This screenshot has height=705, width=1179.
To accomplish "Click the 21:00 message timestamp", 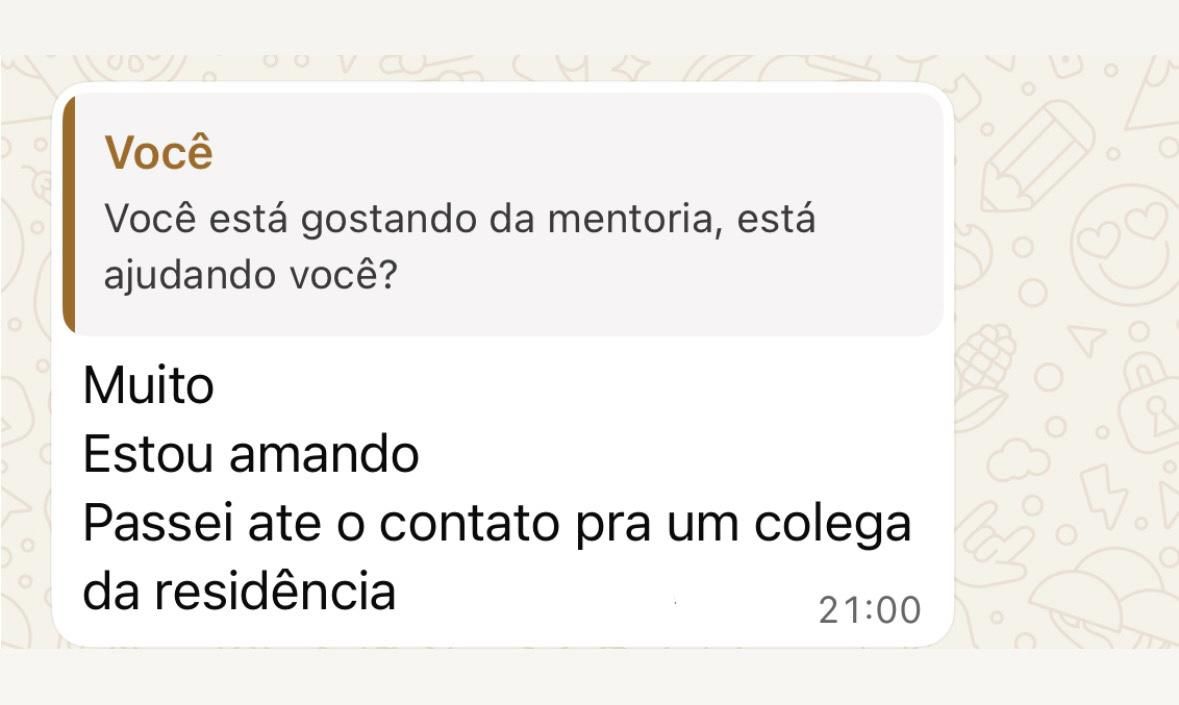I will pyautogui.click(x=869, y=609).
